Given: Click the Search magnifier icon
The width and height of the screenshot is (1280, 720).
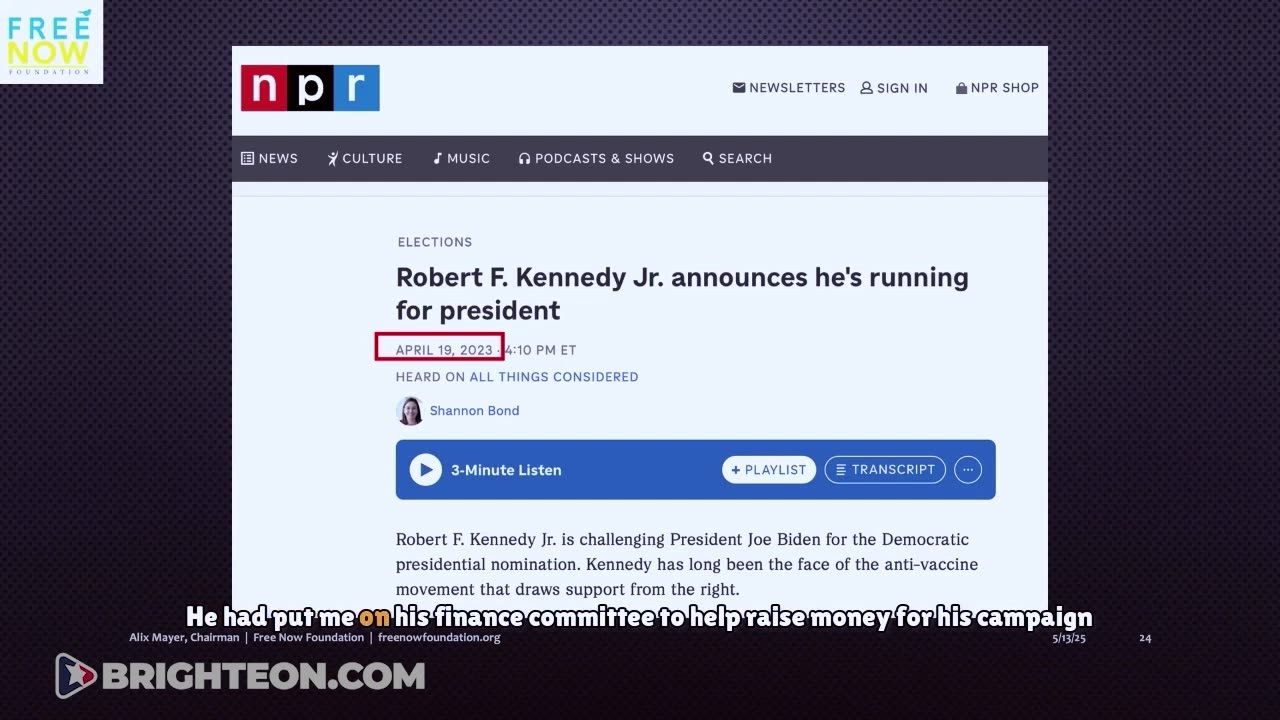Looking at the screenshot, I should 708,158.
